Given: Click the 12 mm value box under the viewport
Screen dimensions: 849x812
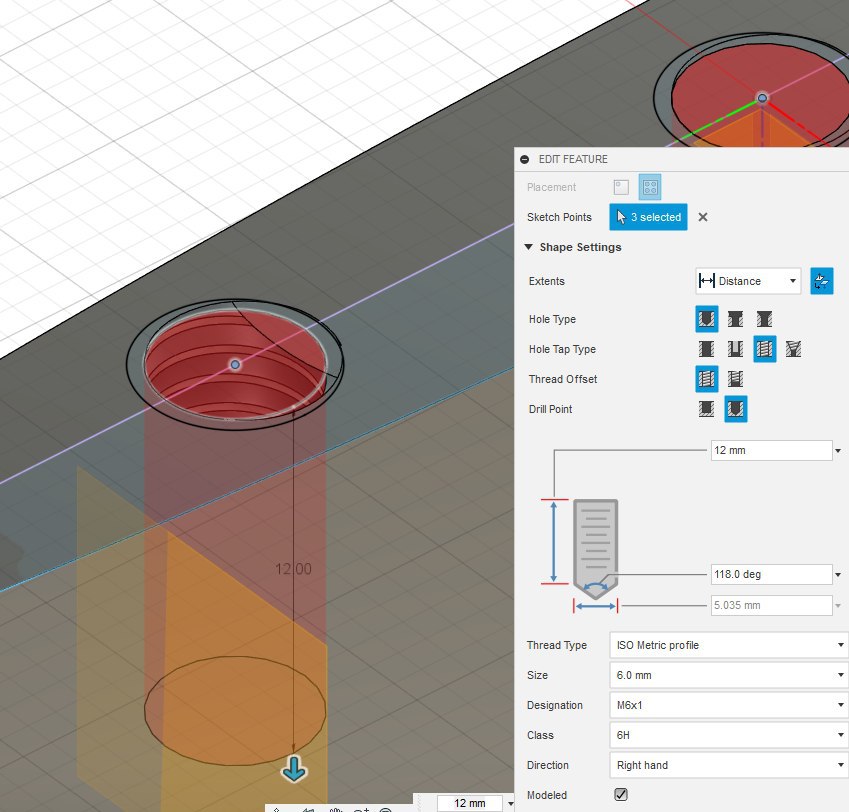Looking at the screenshot, I should (x=470, y=803).
